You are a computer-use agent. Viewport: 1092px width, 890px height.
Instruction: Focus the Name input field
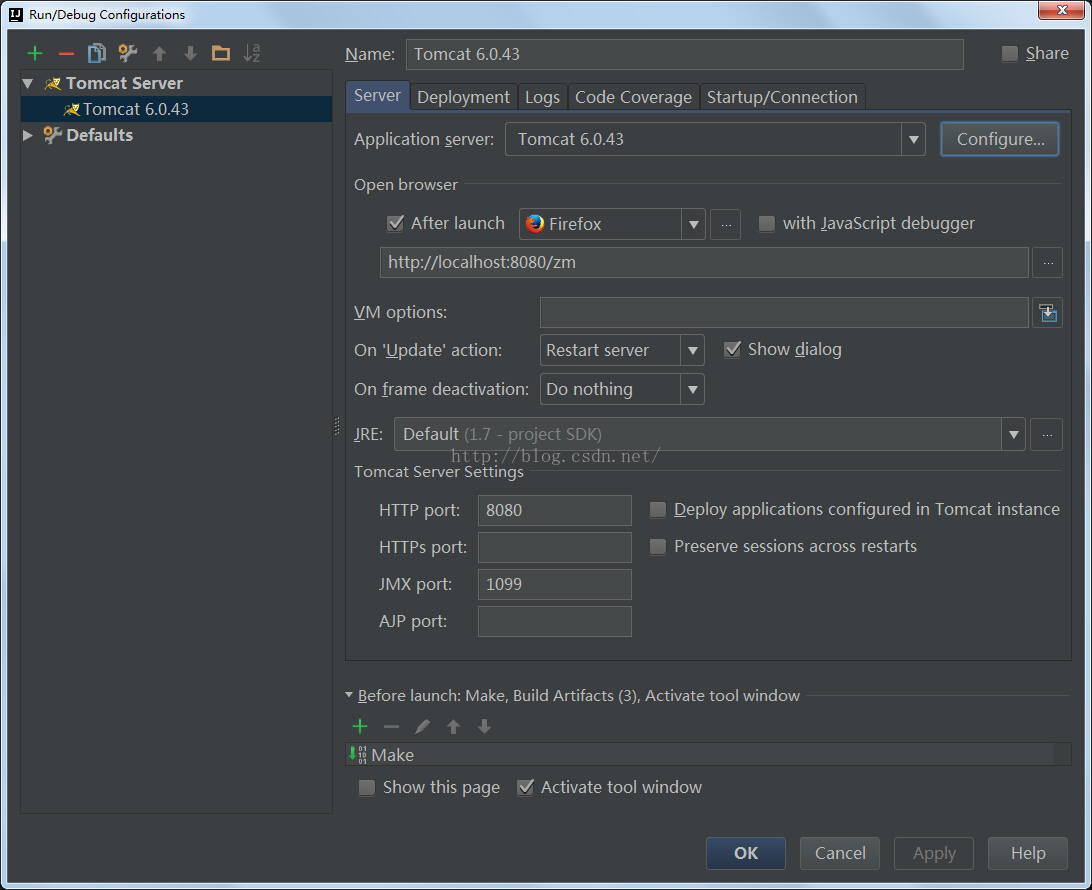point(685,54)
